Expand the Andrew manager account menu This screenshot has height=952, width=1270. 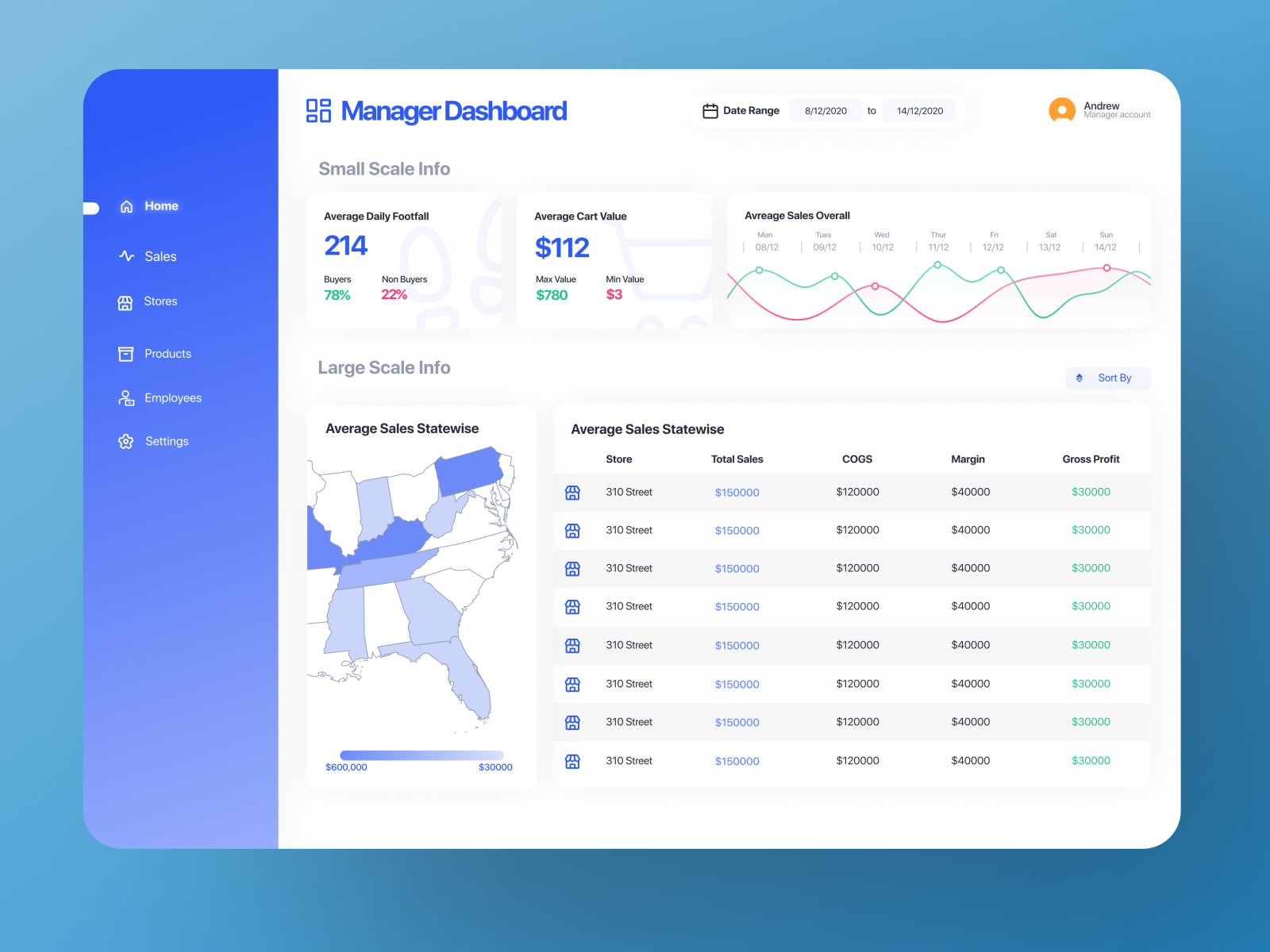[1099, 110]
